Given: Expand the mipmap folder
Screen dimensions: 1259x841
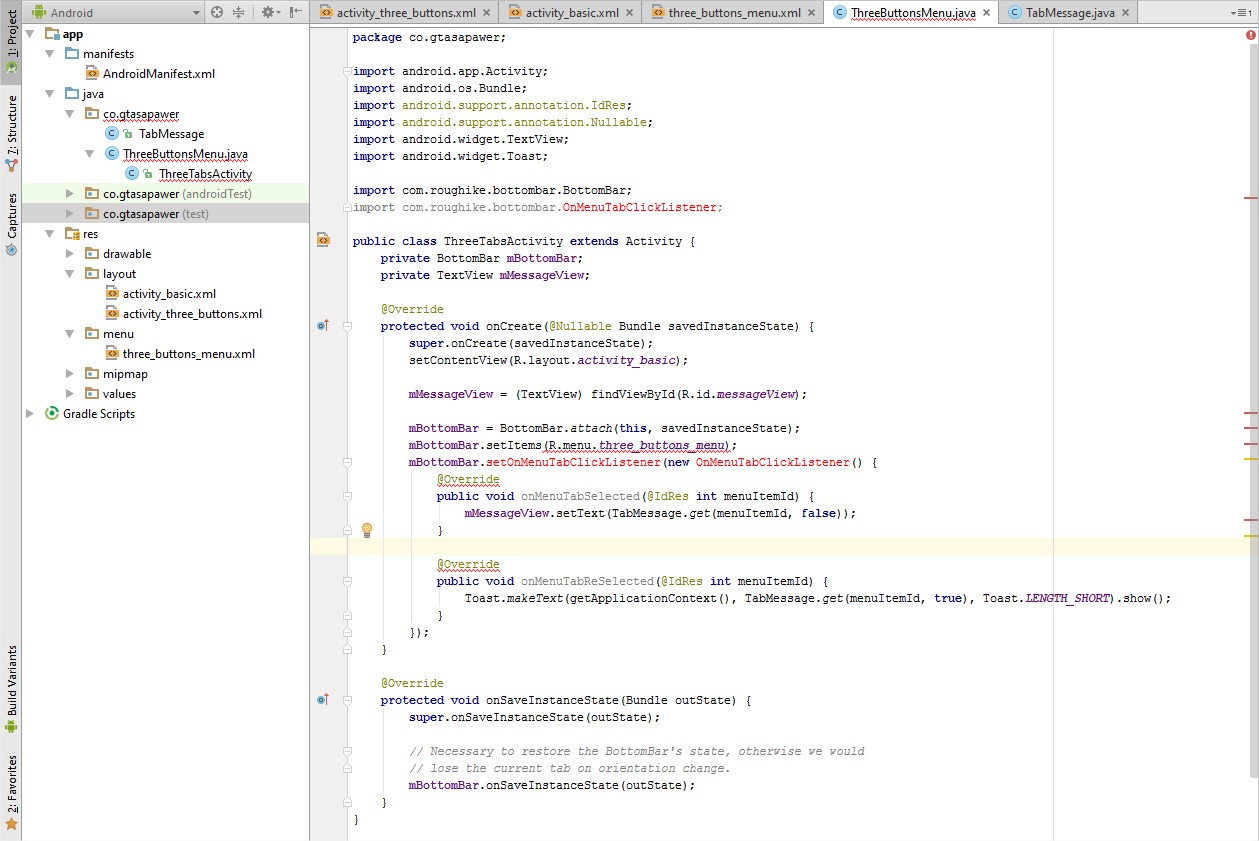Looking at the screenshot, I should [x=69, y=373].
